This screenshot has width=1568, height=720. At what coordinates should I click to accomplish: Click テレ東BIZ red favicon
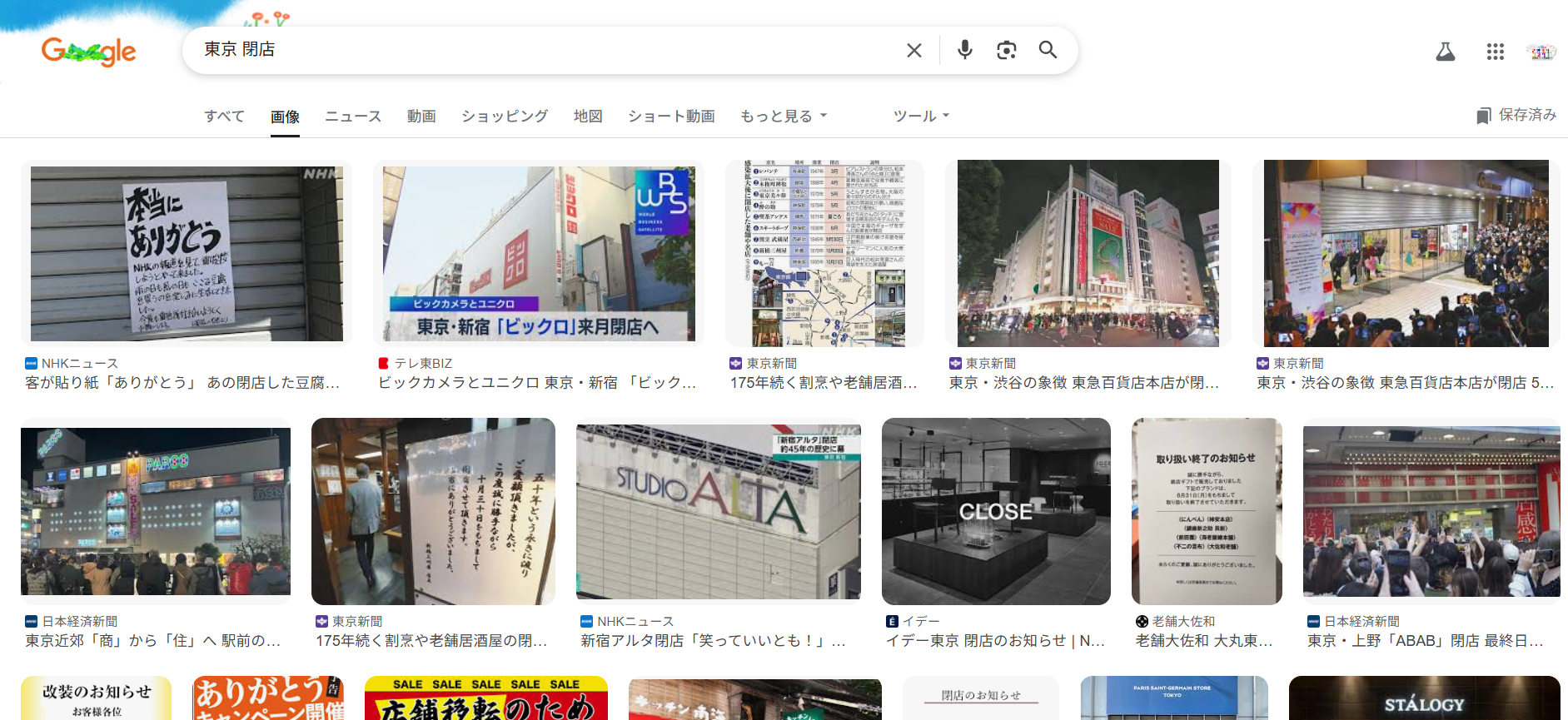[384, 364]
